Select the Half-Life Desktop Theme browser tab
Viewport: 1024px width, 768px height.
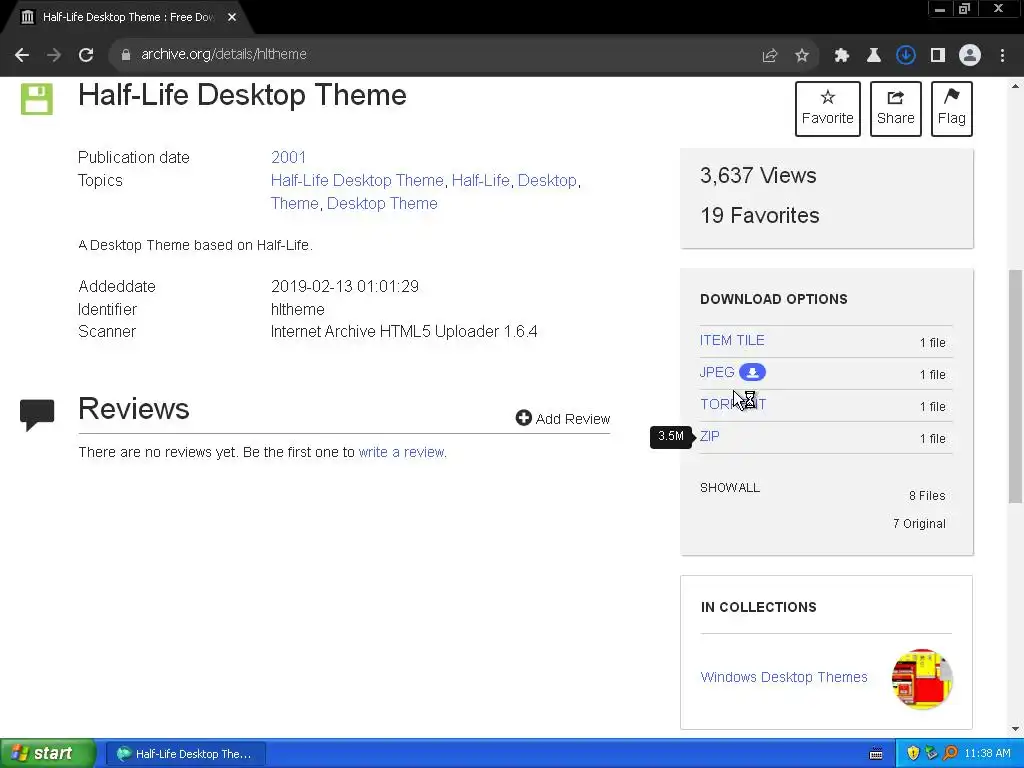click(127, 17)
